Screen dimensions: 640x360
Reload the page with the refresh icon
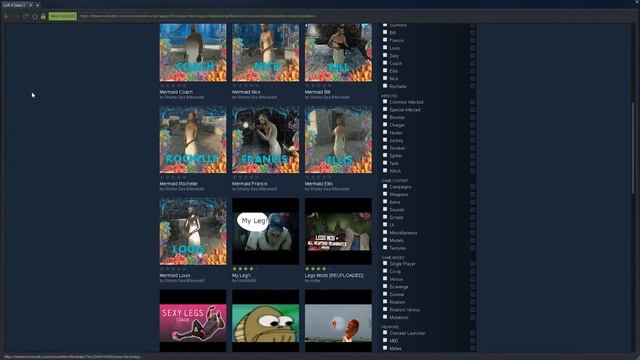(x=26, y=16)
